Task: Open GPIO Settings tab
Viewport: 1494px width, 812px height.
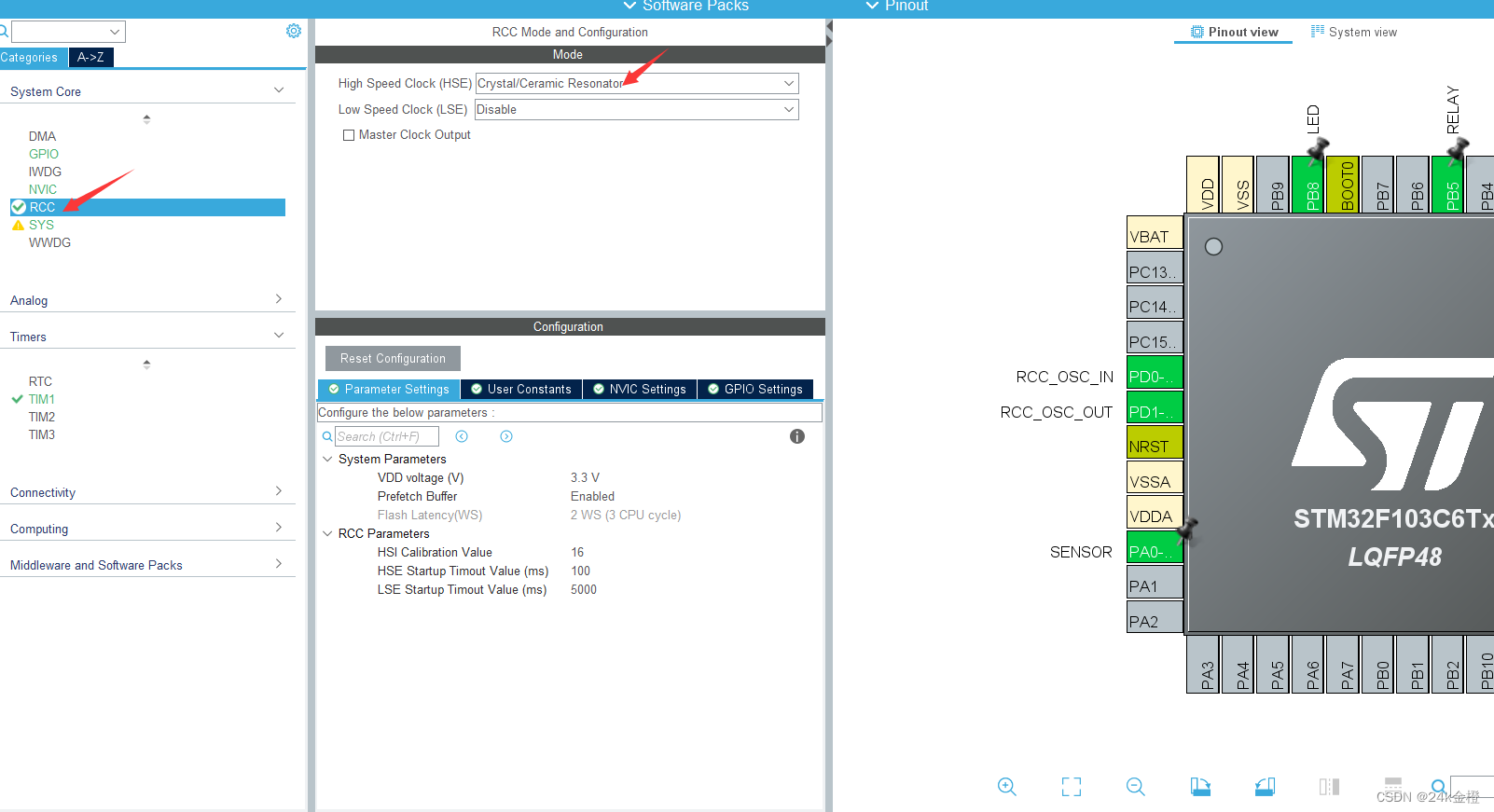Action: [x=755, y=389]
